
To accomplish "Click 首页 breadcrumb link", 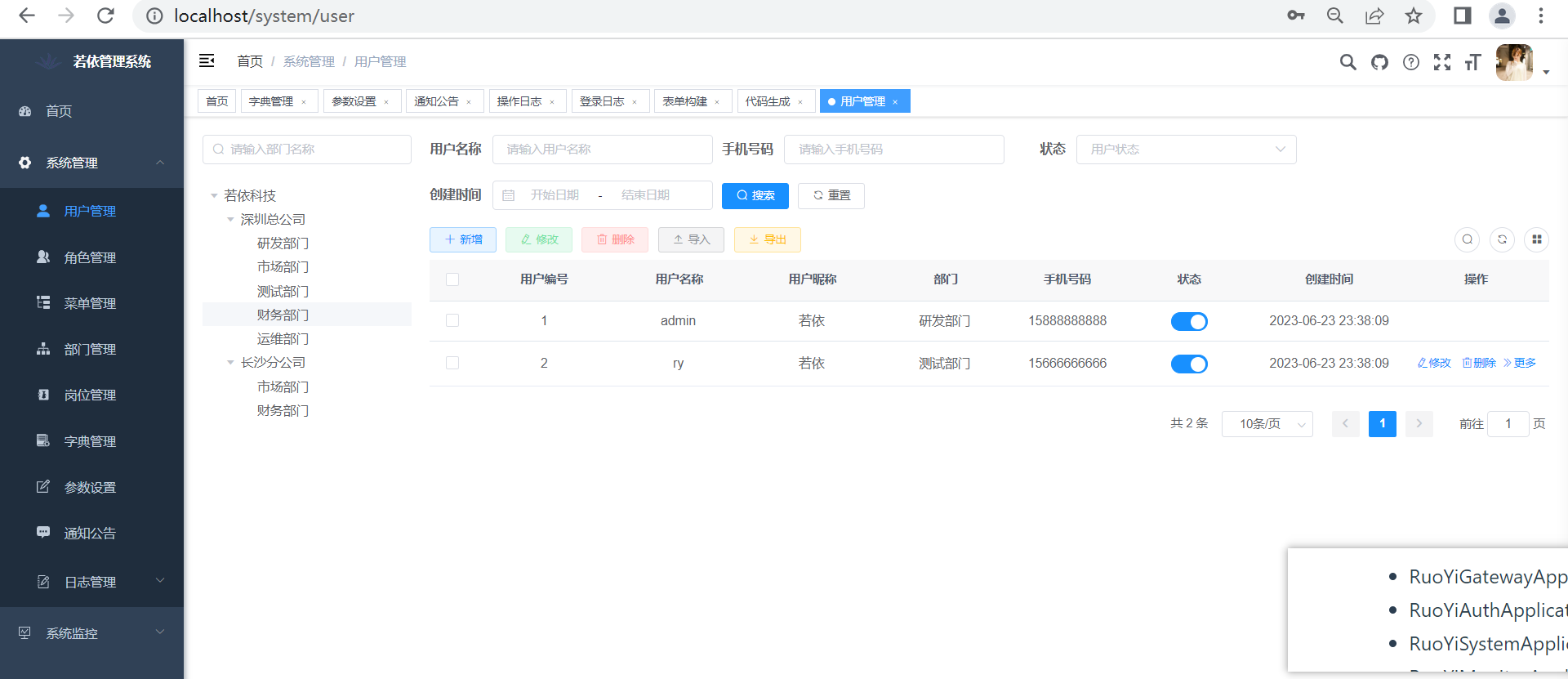I will pos(250,61).
